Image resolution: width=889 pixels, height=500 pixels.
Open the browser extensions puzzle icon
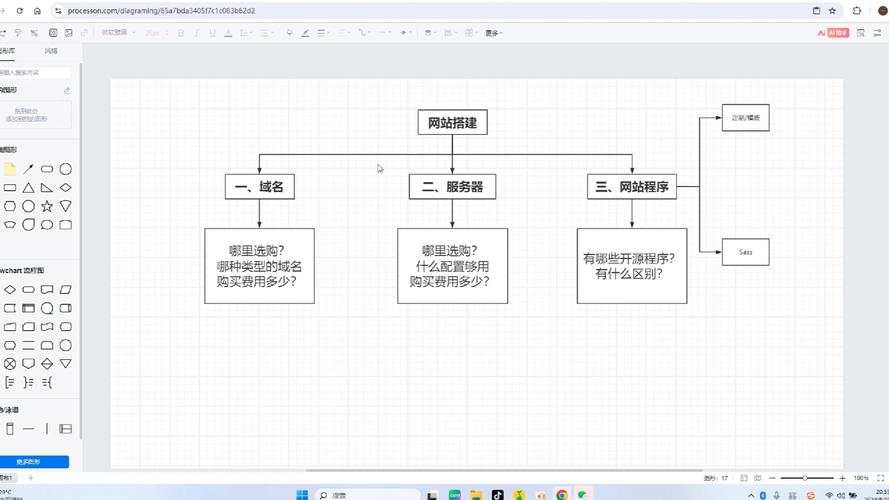click(x=857, y=11)
